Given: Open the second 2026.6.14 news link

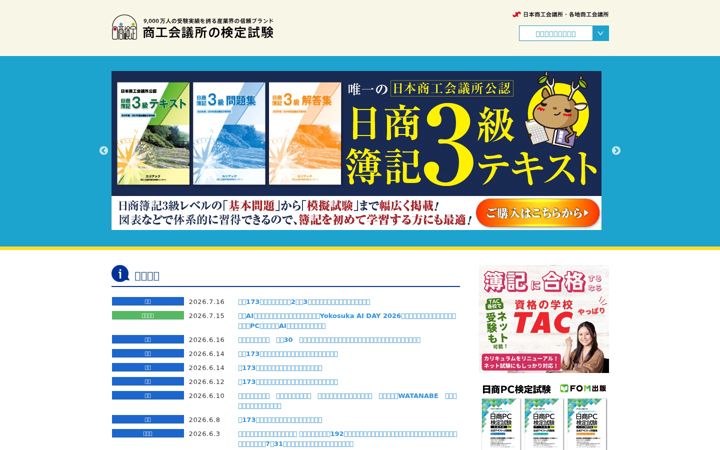Looking at the screenshot, I should click(x=280, y=368).
